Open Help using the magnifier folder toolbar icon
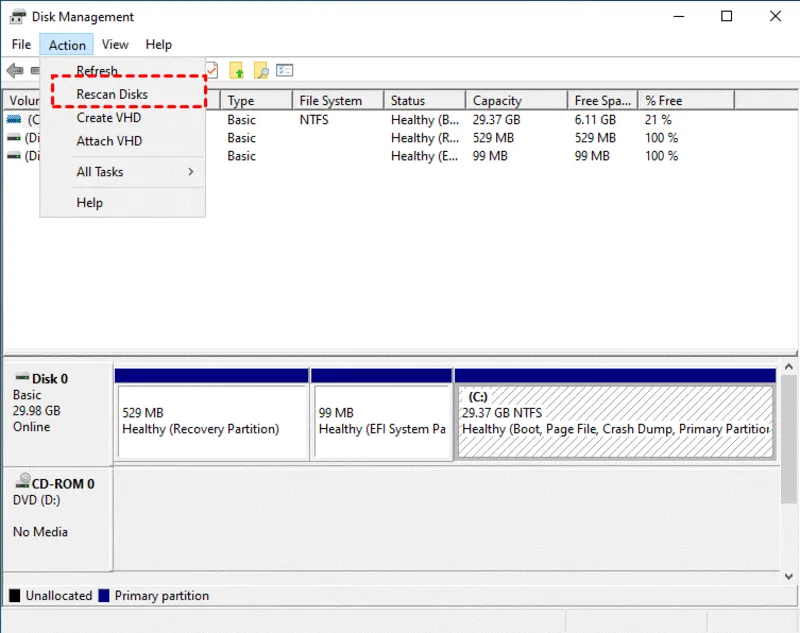 [260, 70]
